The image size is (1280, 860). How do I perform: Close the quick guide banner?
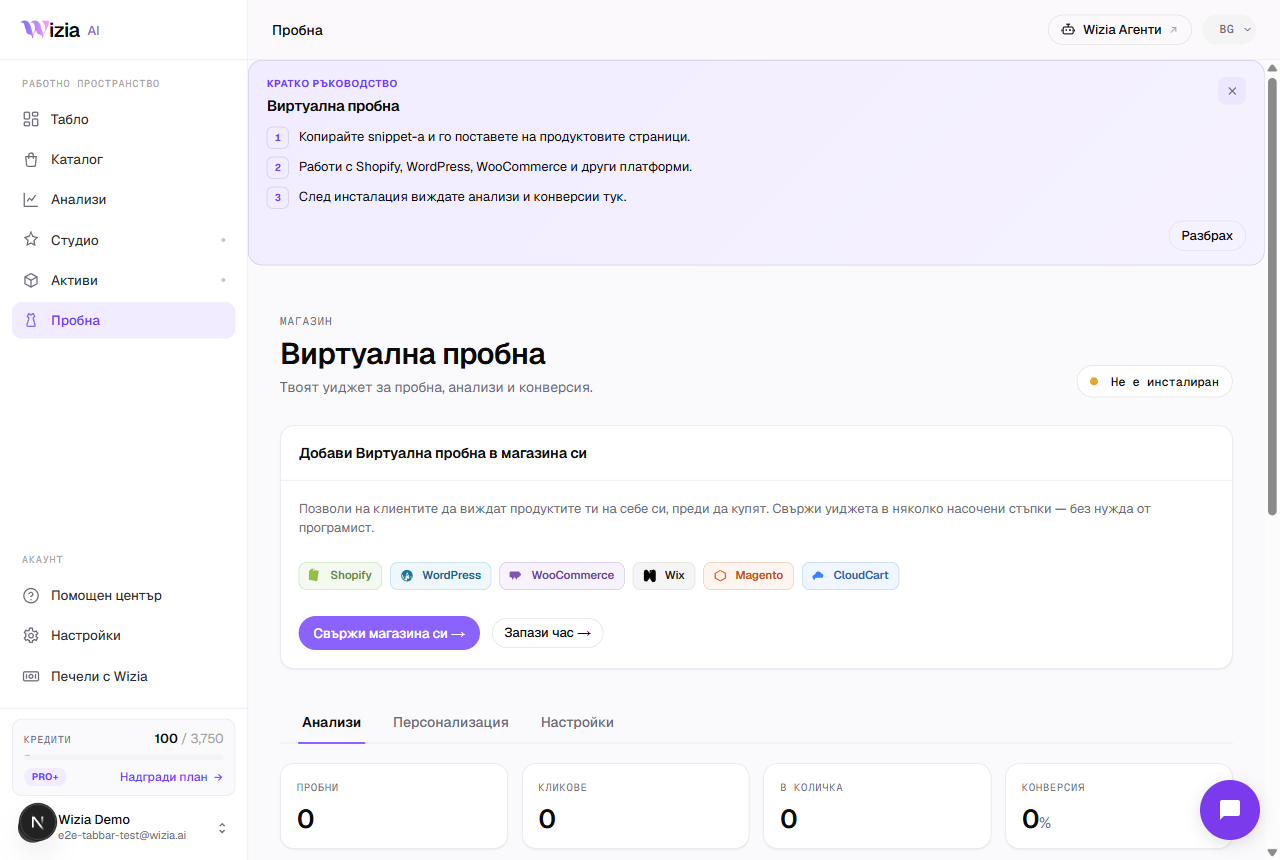[1232, 91]
